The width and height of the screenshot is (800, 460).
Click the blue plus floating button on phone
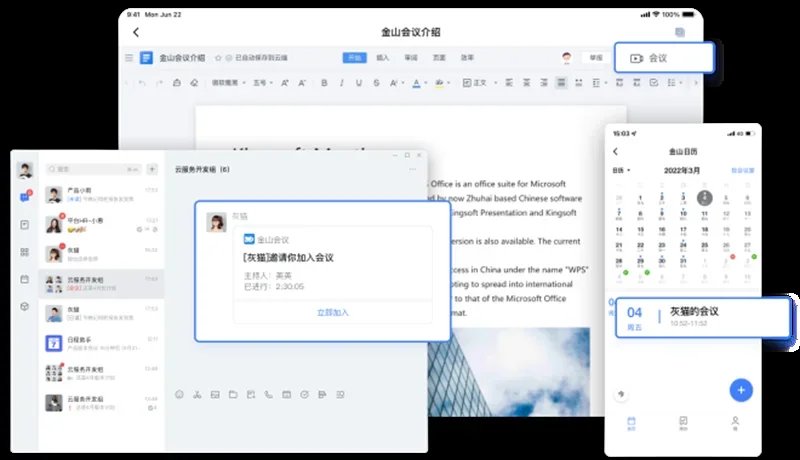click(x=741, y=390)
